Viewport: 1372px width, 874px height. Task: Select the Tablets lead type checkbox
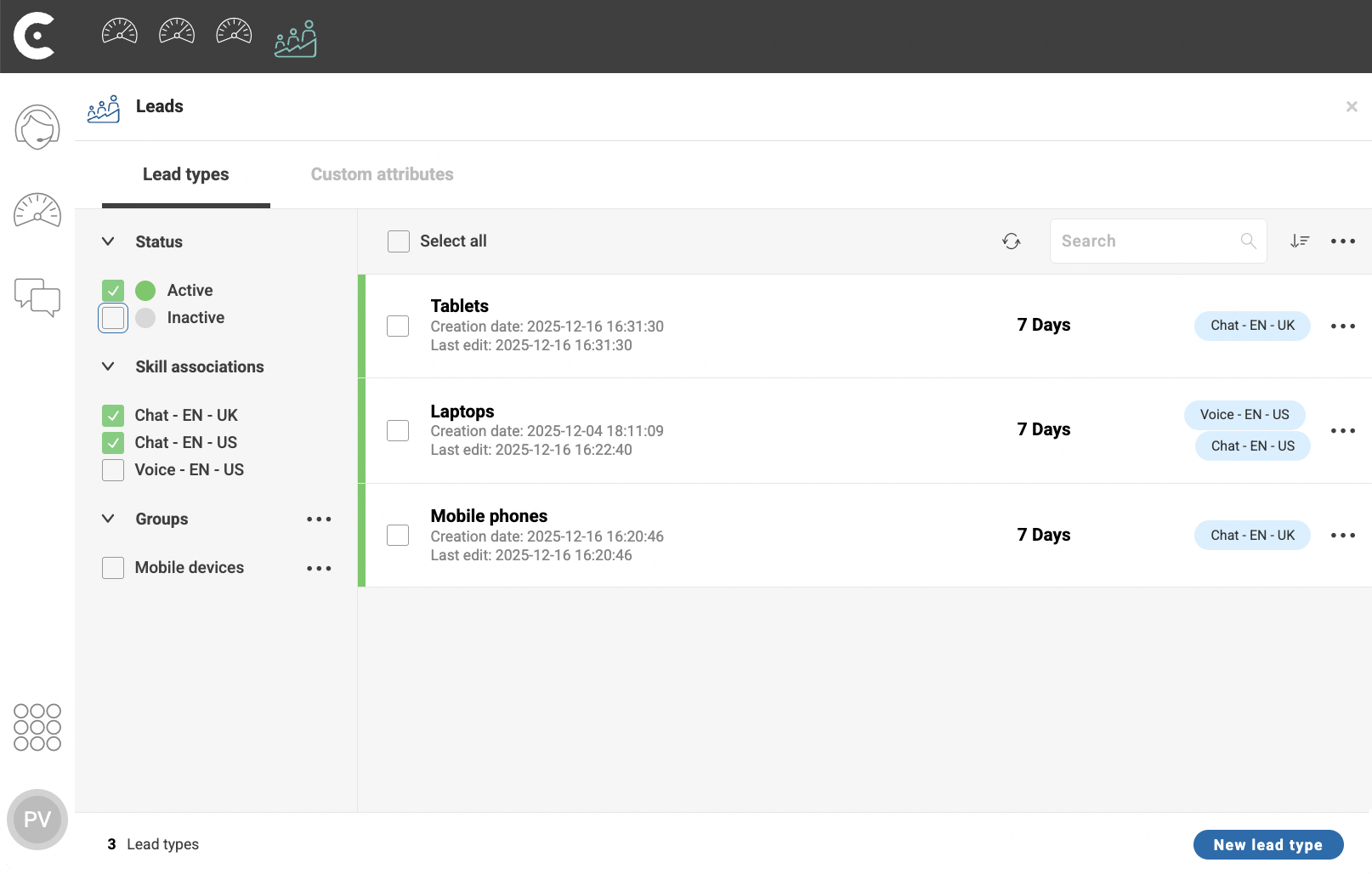pyautogui.click(x=398, y=326)
